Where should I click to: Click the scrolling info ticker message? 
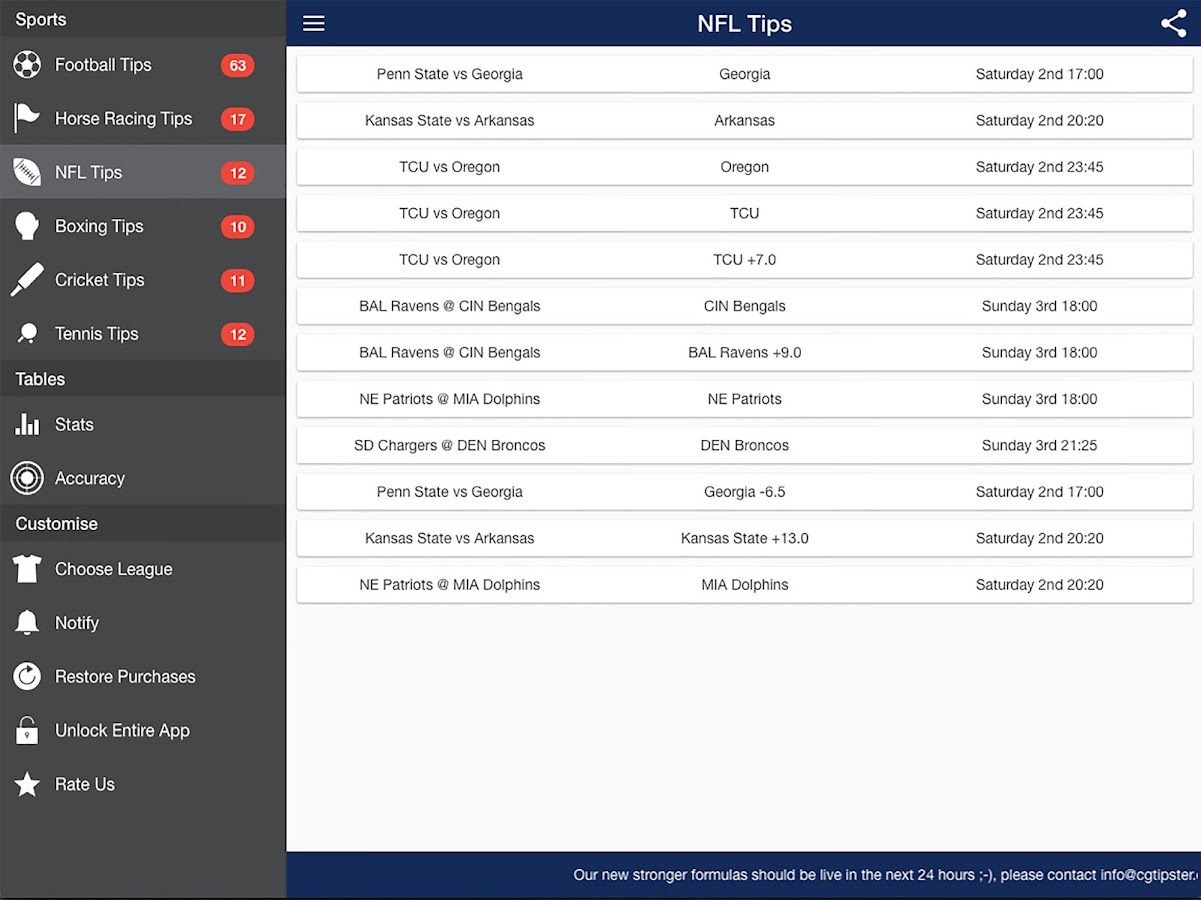887,875
